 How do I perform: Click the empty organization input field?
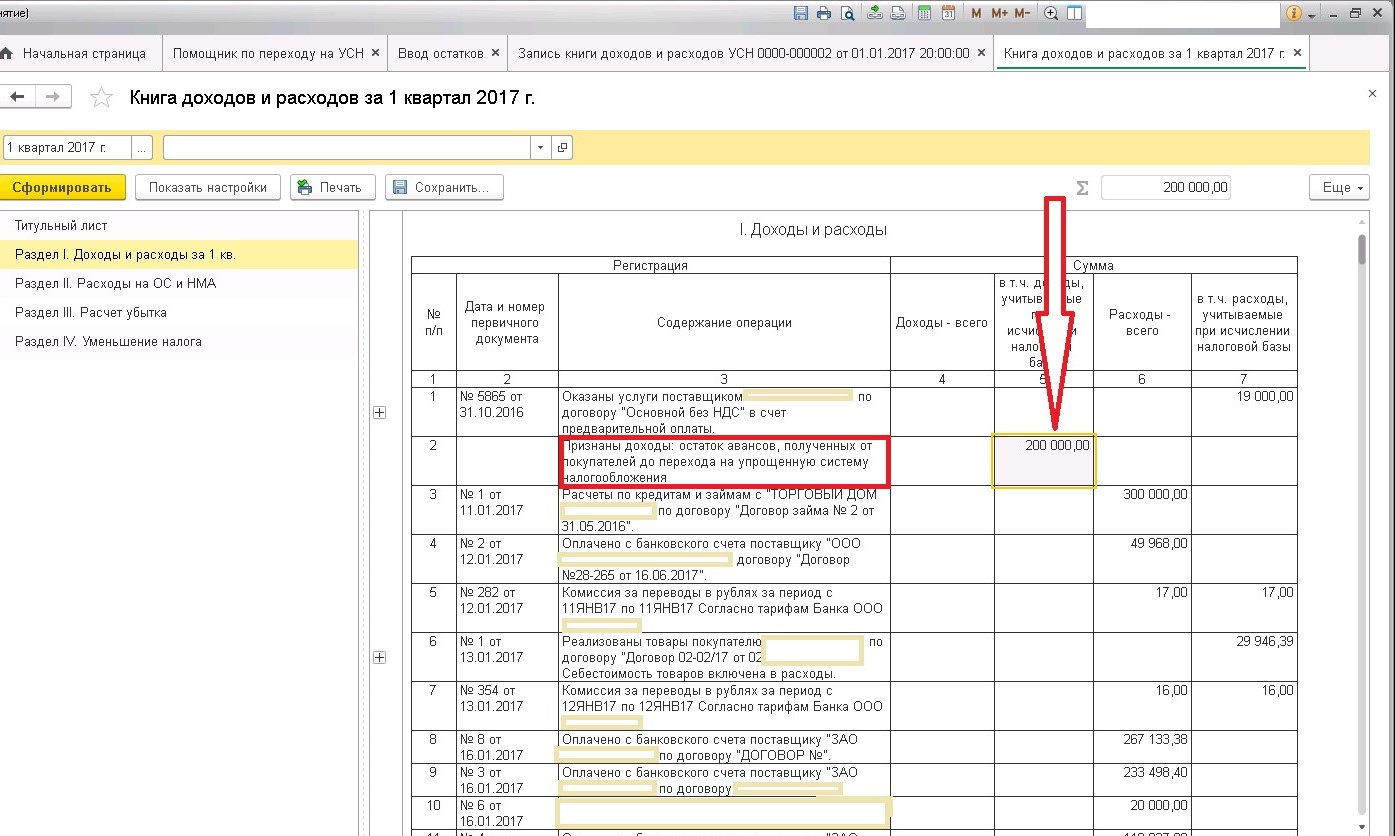coord(347,147)
